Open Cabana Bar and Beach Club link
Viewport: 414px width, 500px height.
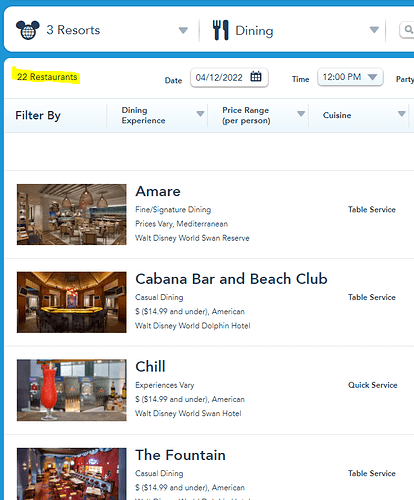[231, 279]
